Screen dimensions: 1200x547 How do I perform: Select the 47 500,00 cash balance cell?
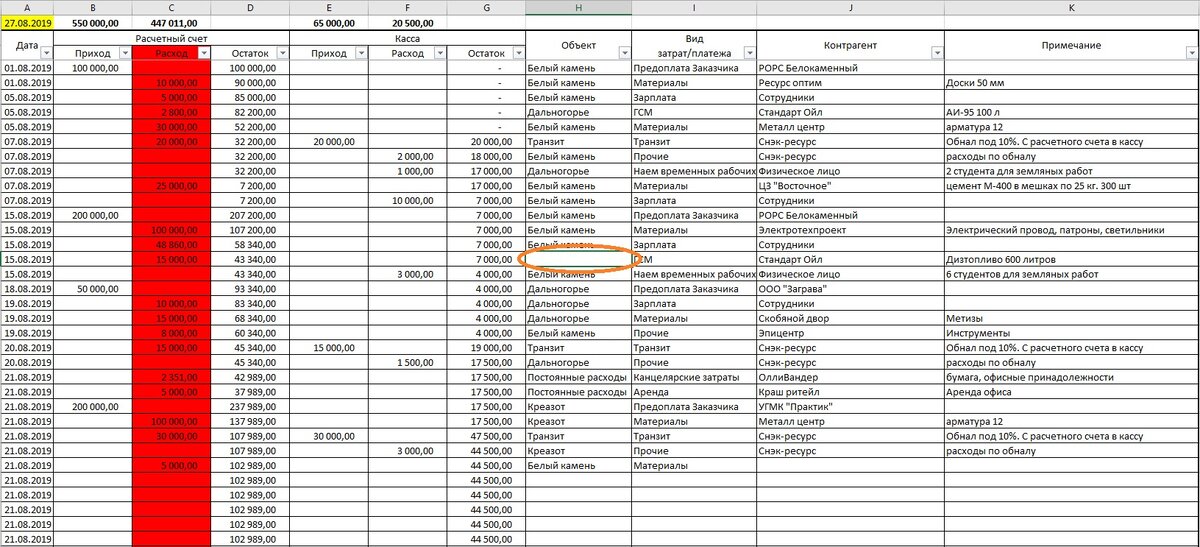pos(486,436)
